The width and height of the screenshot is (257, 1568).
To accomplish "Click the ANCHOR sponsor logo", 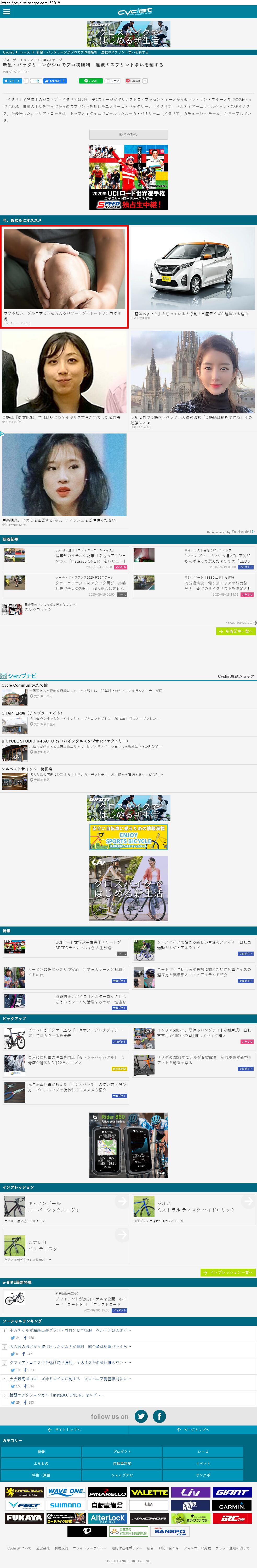I will point(149,1518).
